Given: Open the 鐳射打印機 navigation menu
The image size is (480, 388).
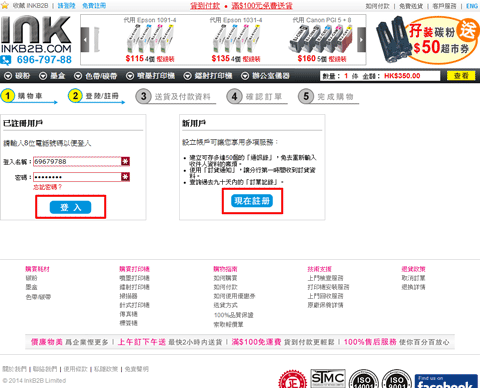Looking at the screenshot, I should click(x=208, y=76).
